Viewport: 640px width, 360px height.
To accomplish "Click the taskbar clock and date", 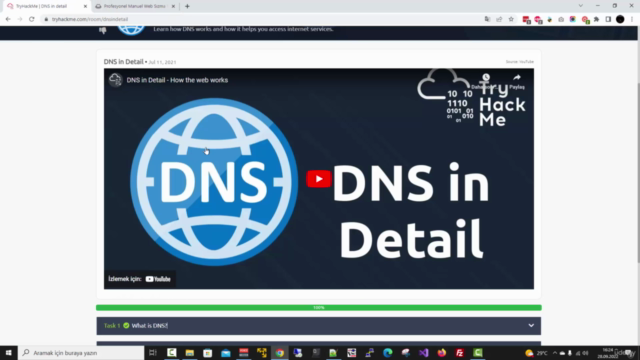I will point(608,353).
